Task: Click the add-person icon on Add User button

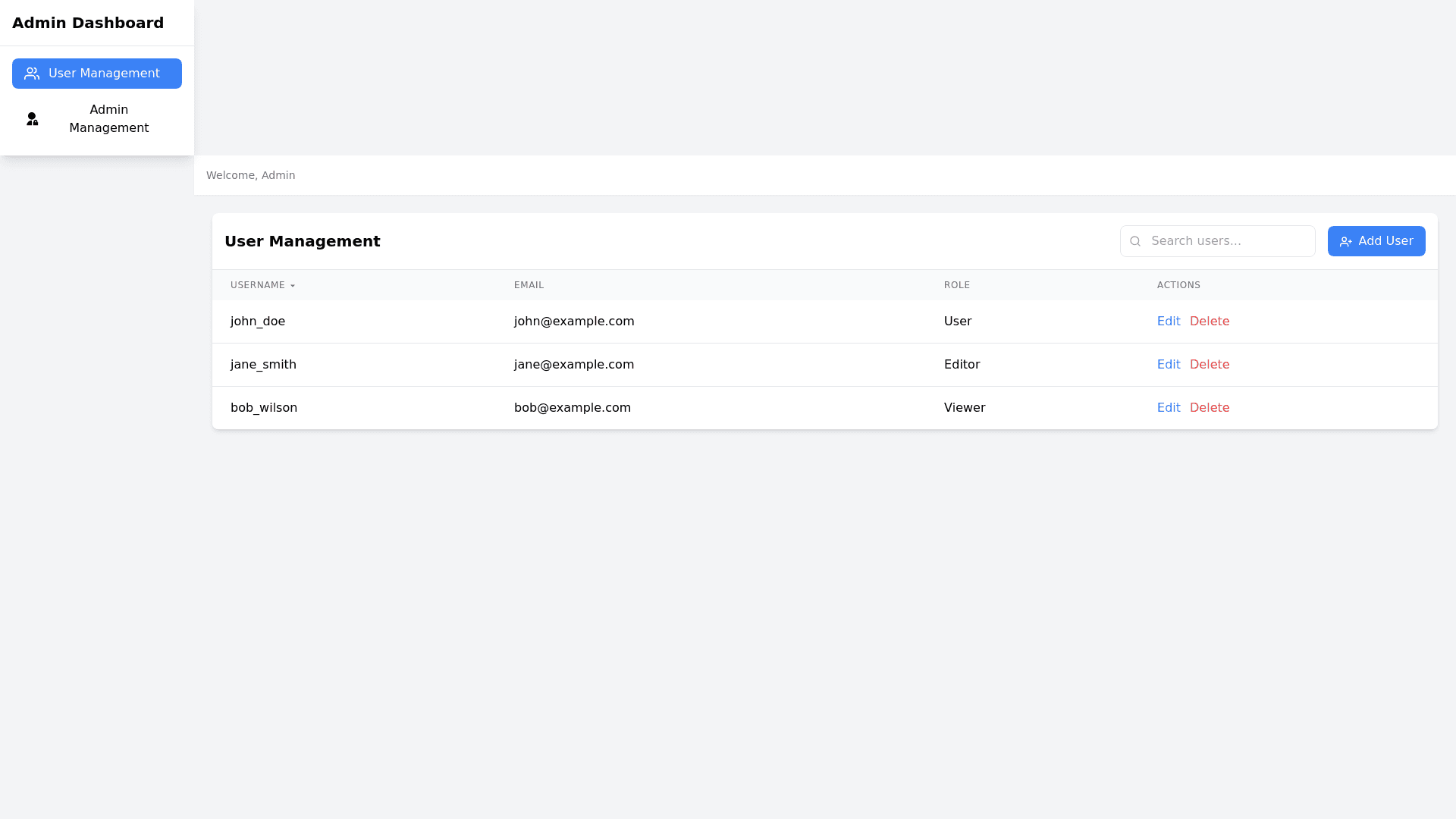Action: click(1345, 242)
